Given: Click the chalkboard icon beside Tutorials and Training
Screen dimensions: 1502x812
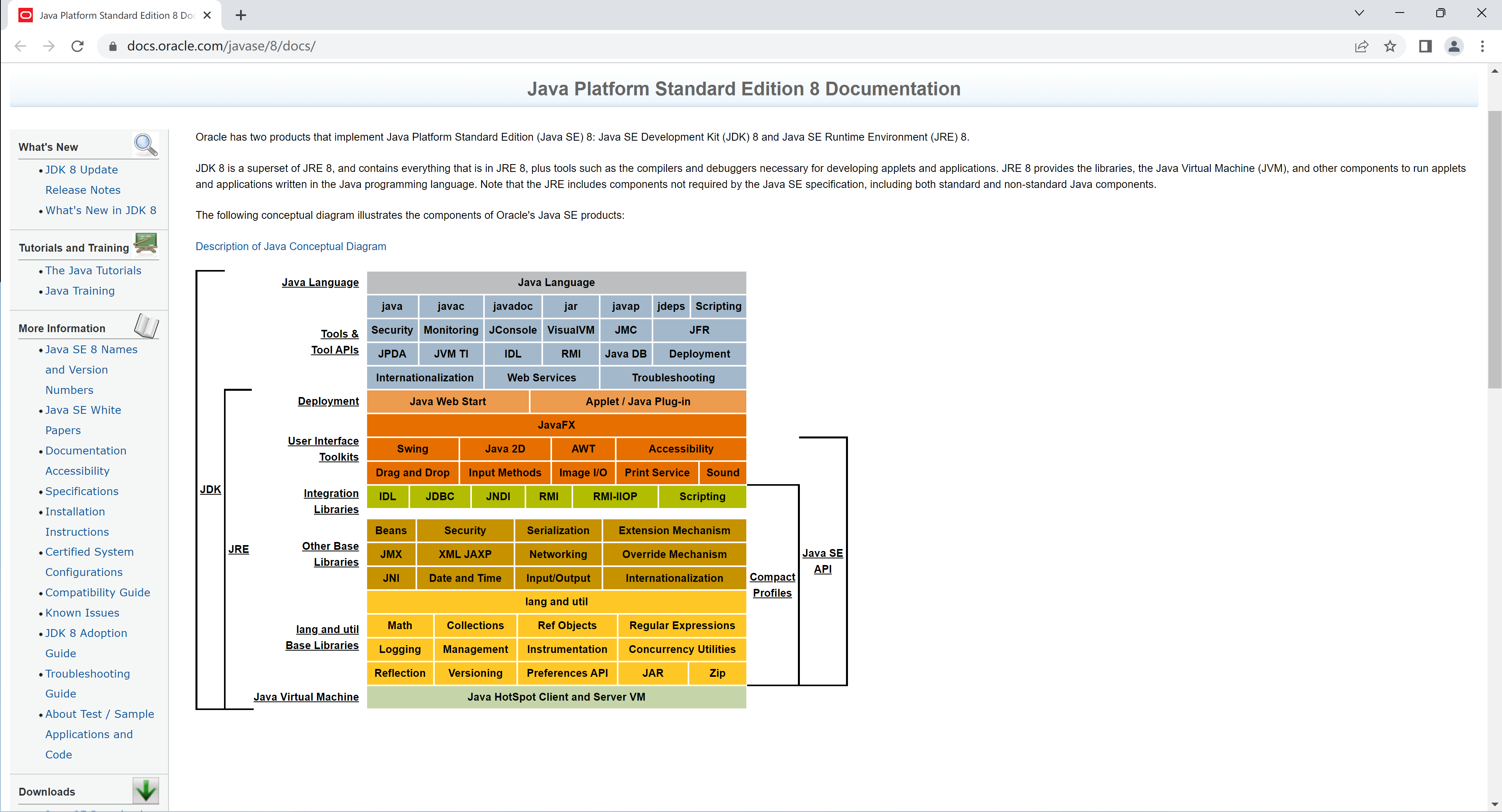Looking at the screenshot, I should point(146,244).
